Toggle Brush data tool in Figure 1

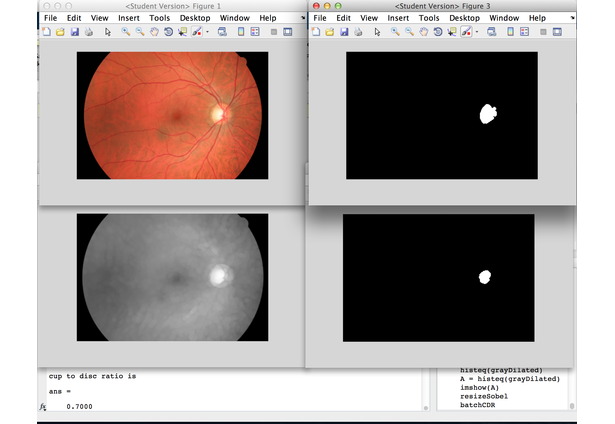pos(197,32)
